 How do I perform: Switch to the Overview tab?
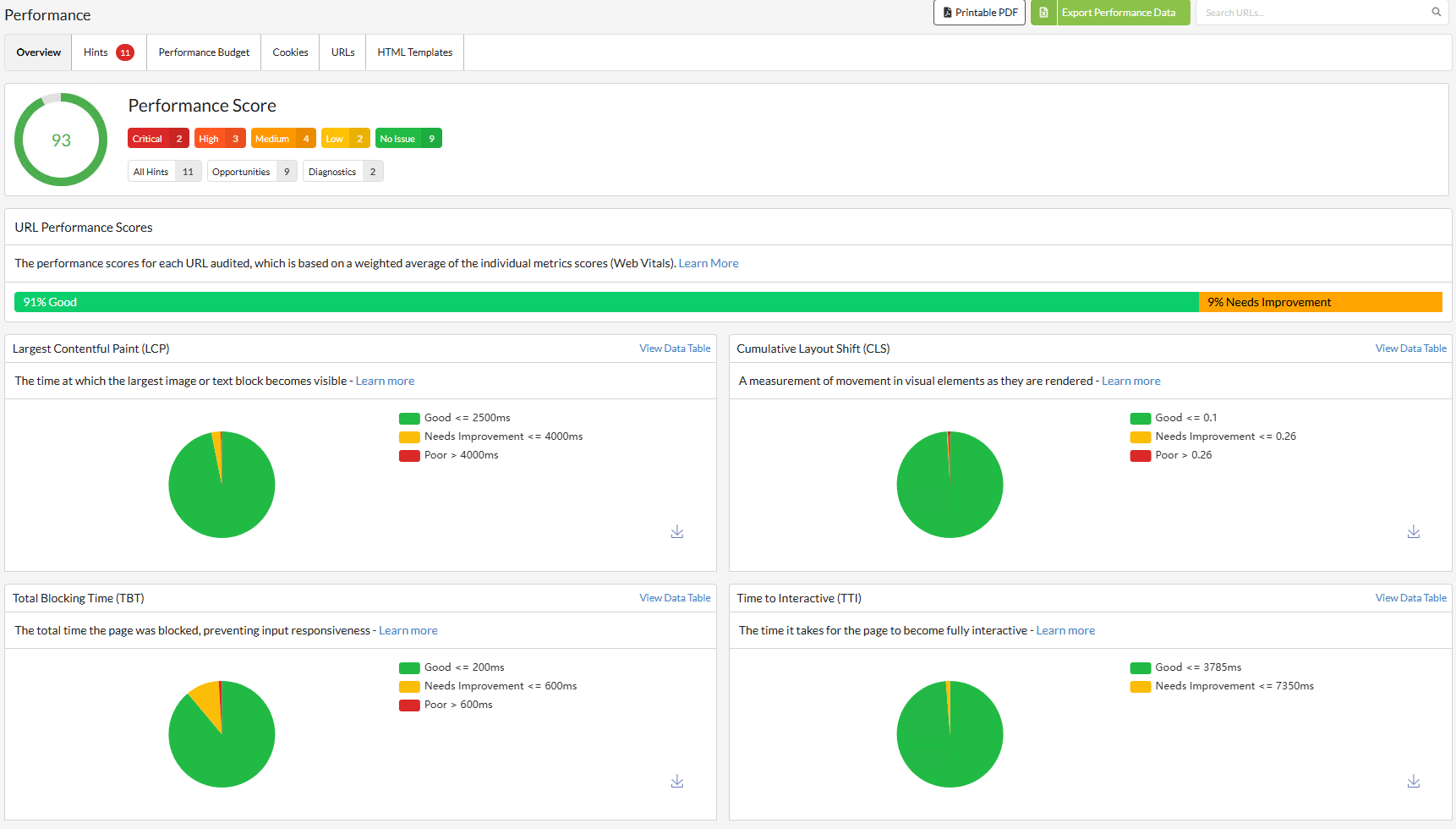pos(38,52)
